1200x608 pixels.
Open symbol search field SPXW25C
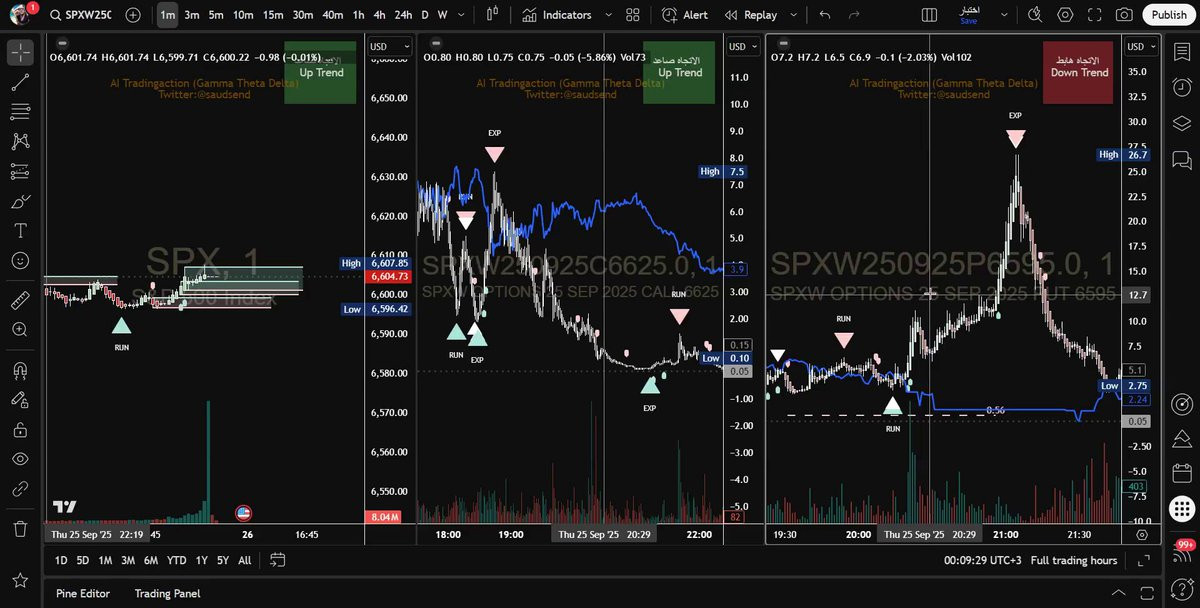[80, 15]
